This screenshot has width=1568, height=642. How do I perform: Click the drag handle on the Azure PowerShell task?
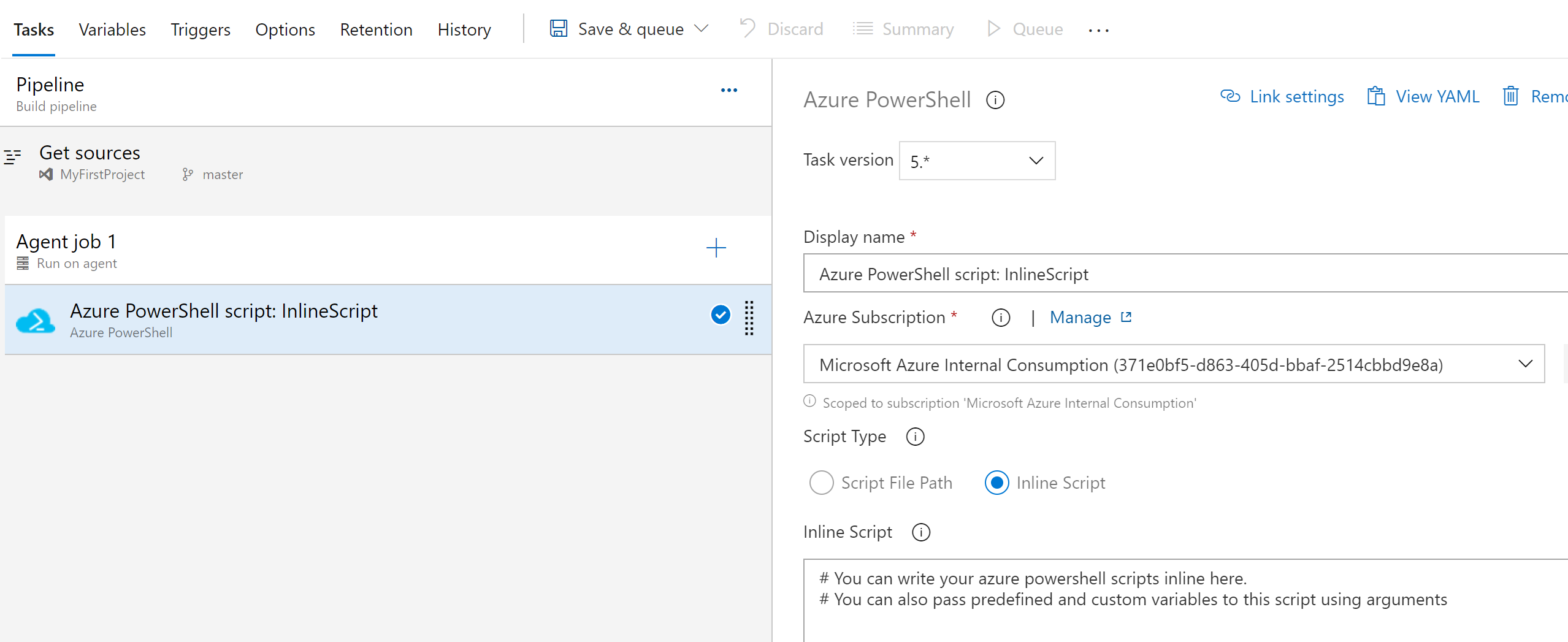tap(749, 318)
